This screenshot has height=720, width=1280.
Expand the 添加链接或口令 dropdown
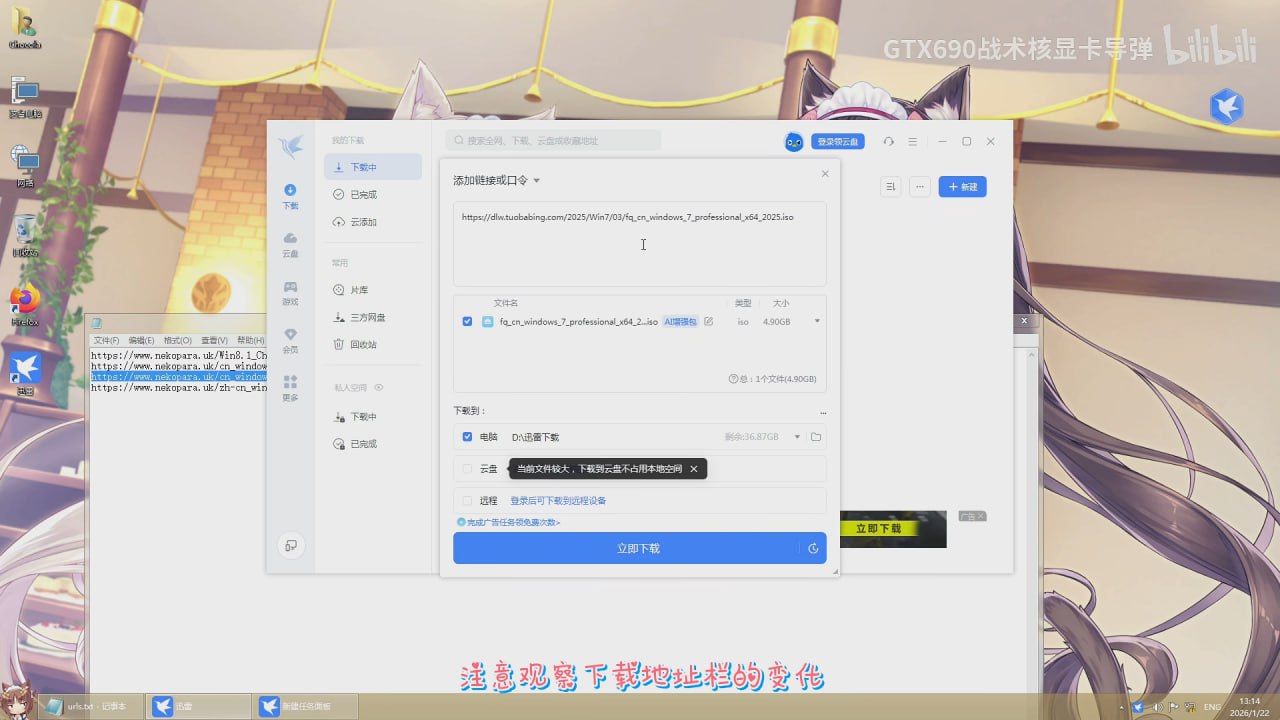536,181
